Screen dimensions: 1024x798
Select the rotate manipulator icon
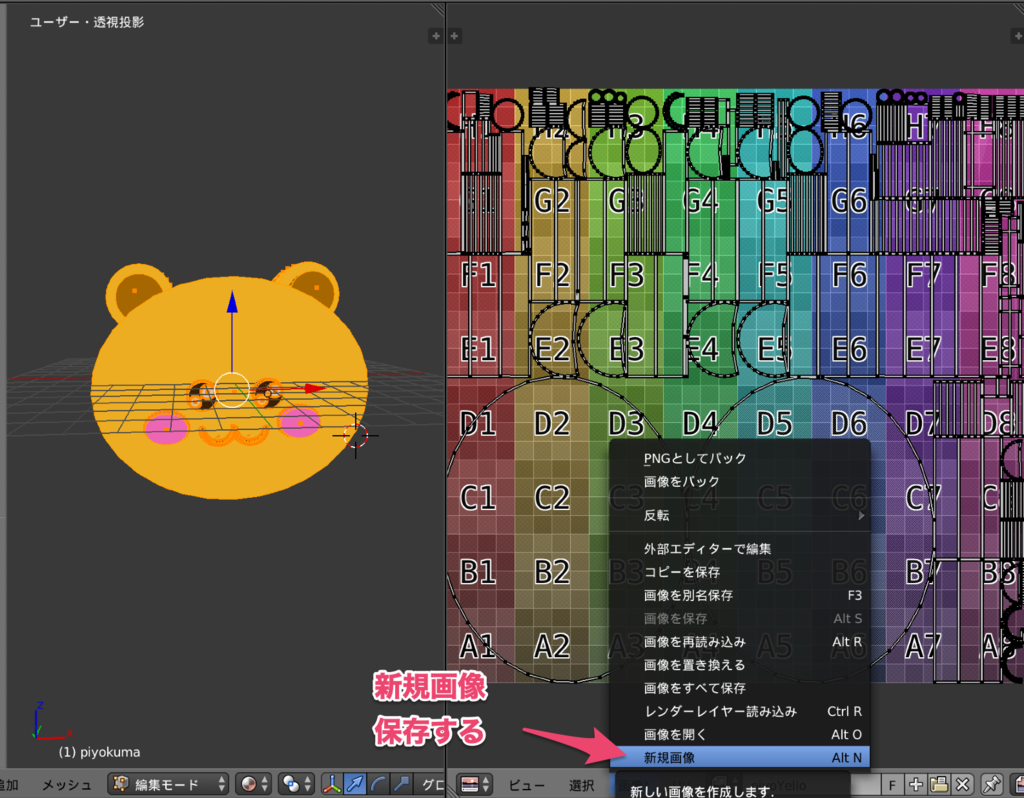click(x=377, y=785)
